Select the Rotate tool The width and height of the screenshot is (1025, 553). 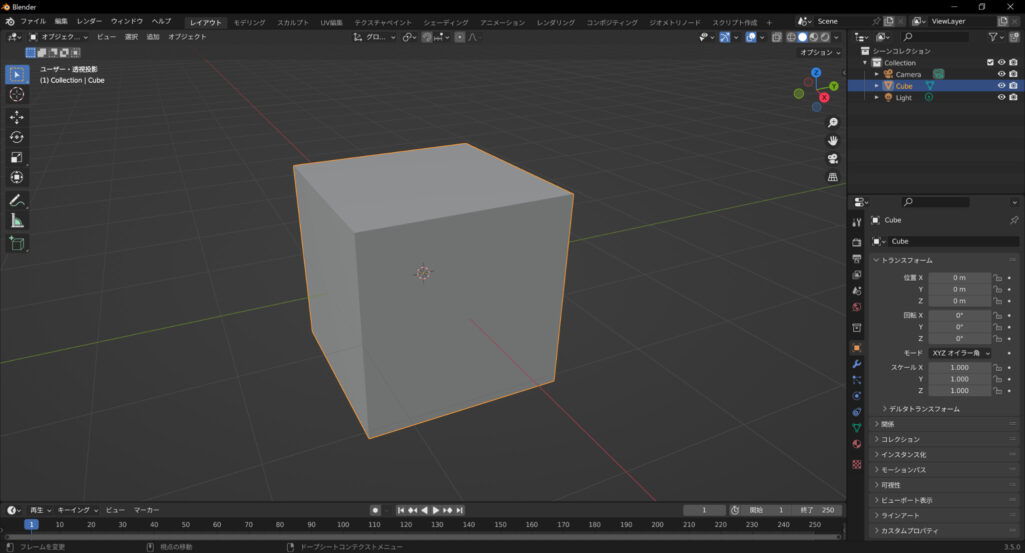coord(17,137)
